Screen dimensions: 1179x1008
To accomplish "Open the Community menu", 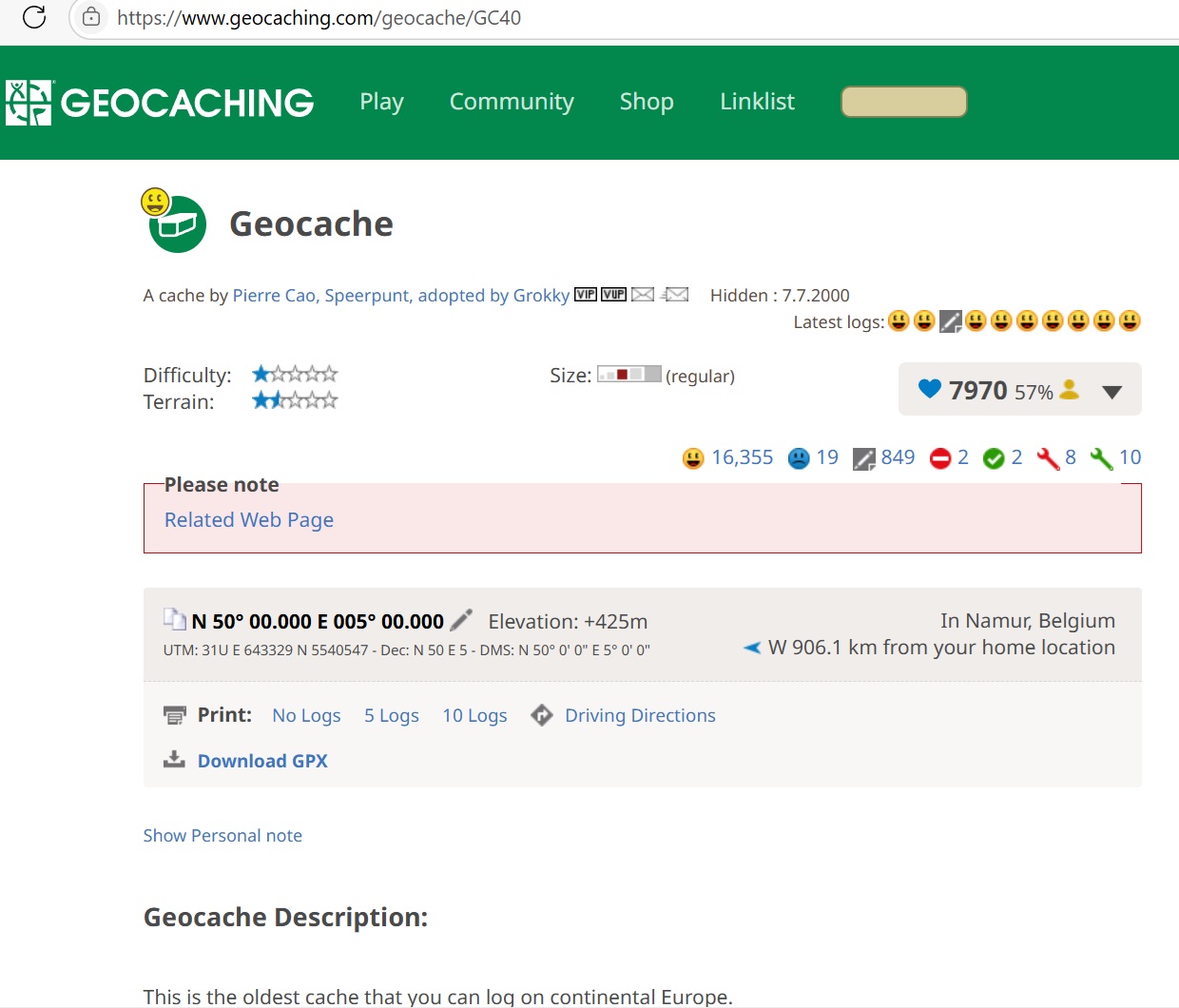I will (x=512, y=102).
